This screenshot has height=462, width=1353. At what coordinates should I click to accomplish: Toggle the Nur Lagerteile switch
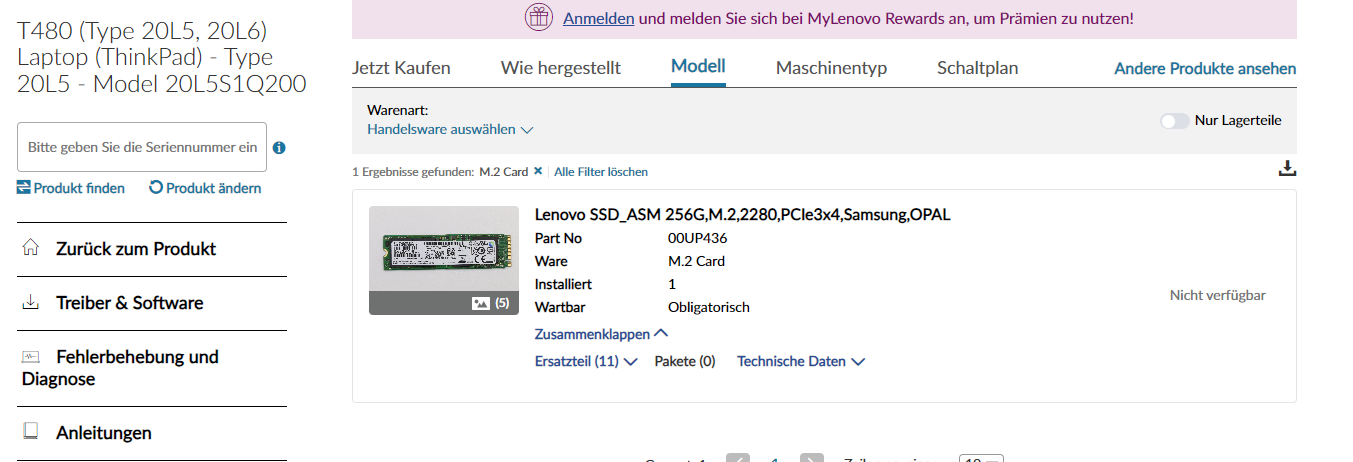click(x=1175, y=121)
